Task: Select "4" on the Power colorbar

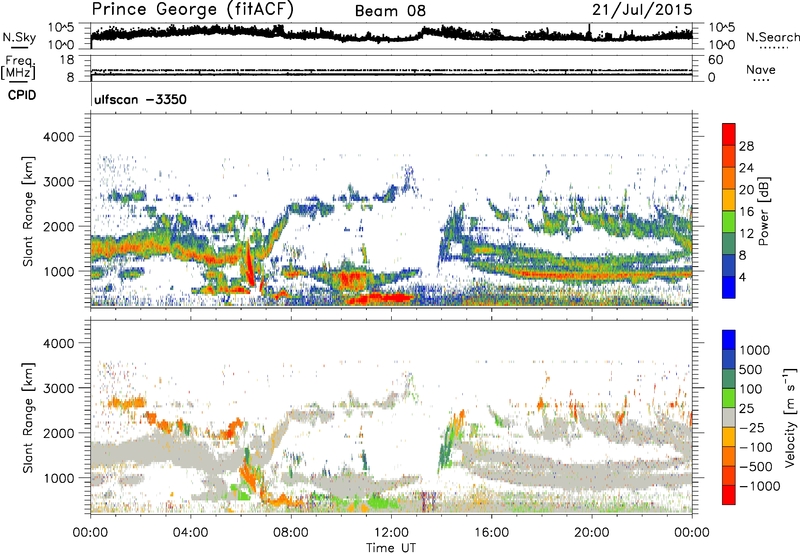Action: tap(742, 277)
